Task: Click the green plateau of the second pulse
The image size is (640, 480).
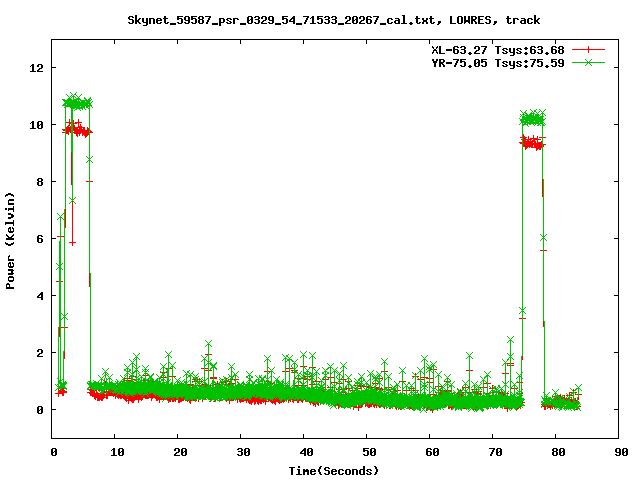Action: coord(533,117)
